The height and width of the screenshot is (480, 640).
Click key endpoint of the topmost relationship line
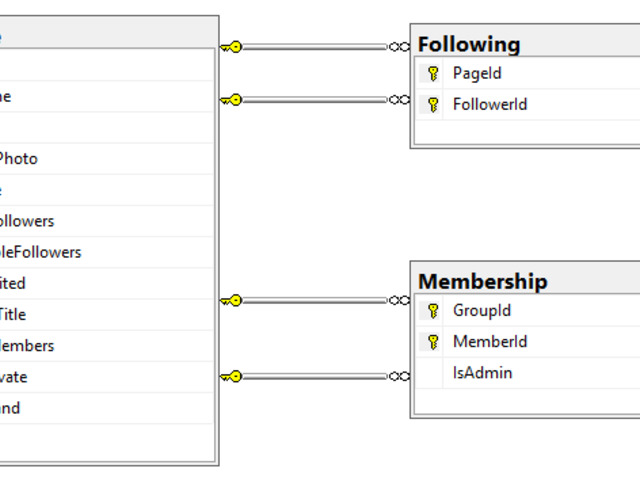point(231,47)
